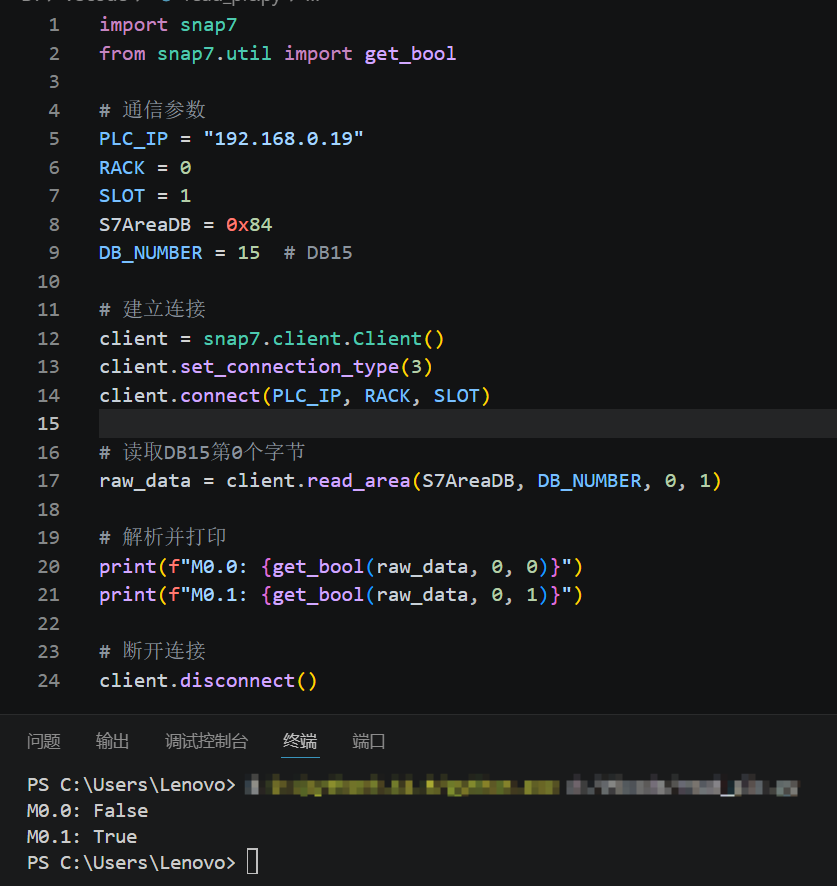Click line number 1 in gutter
The width and height of the screenshot is (837, 886).
[54, 25]
